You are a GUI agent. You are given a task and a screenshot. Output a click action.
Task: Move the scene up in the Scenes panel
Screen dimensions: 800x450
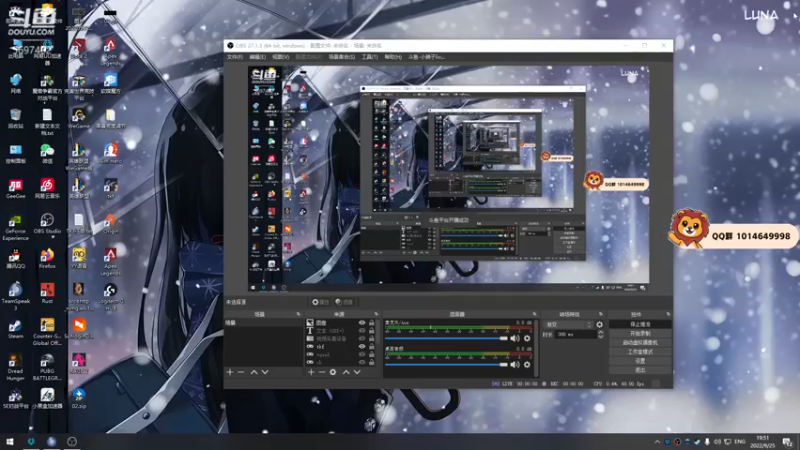[x=254, y=372]
